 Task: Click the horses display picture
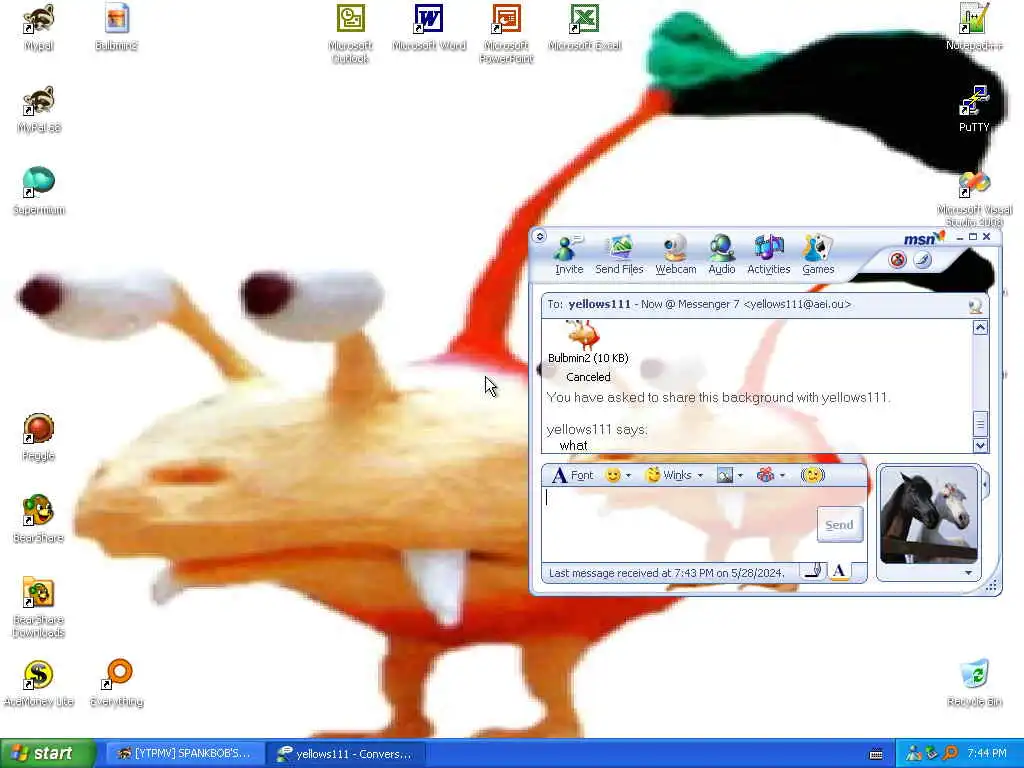point(929,515)
